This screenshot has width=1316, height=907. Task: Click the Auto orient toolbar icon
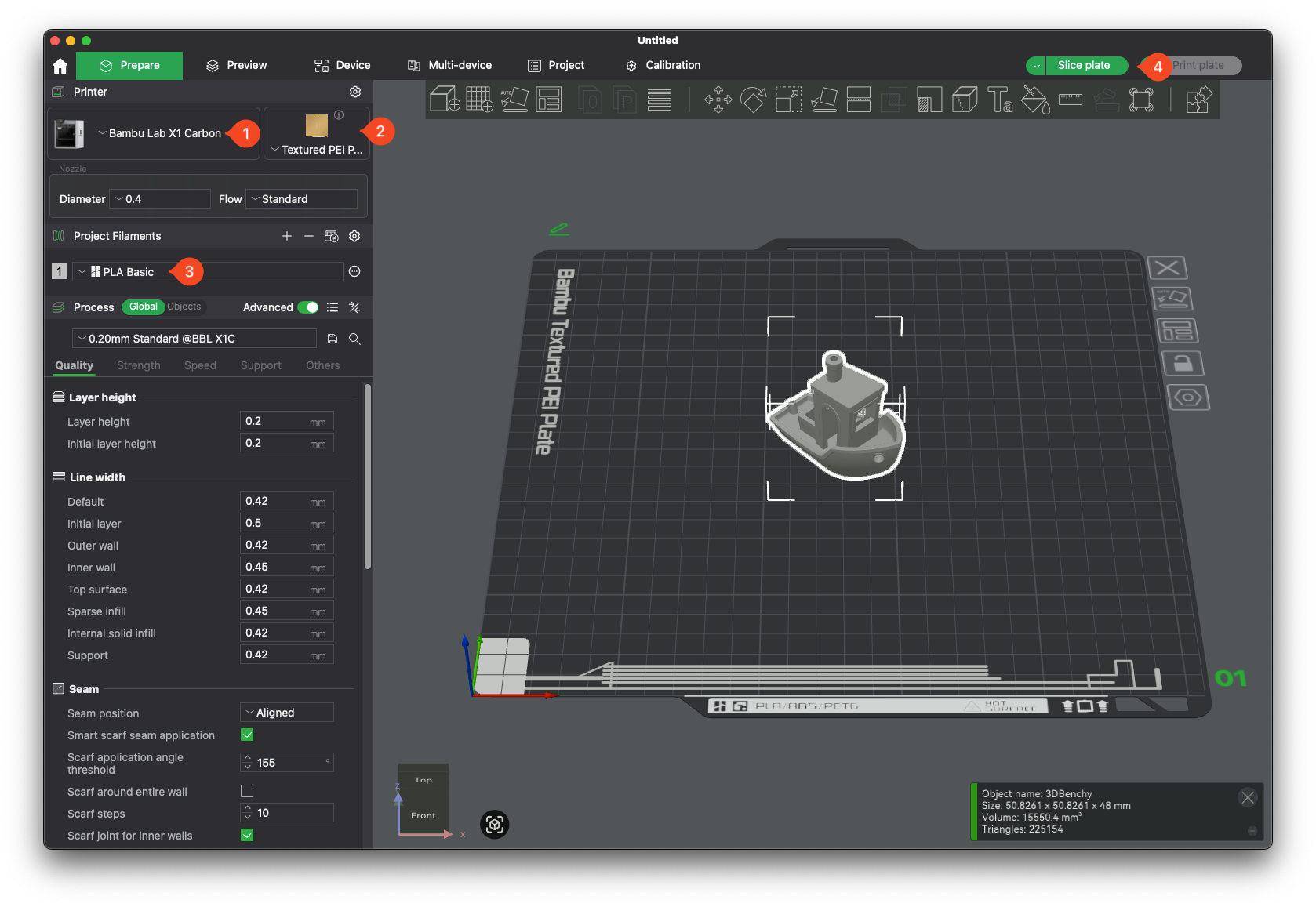[514, 100]
